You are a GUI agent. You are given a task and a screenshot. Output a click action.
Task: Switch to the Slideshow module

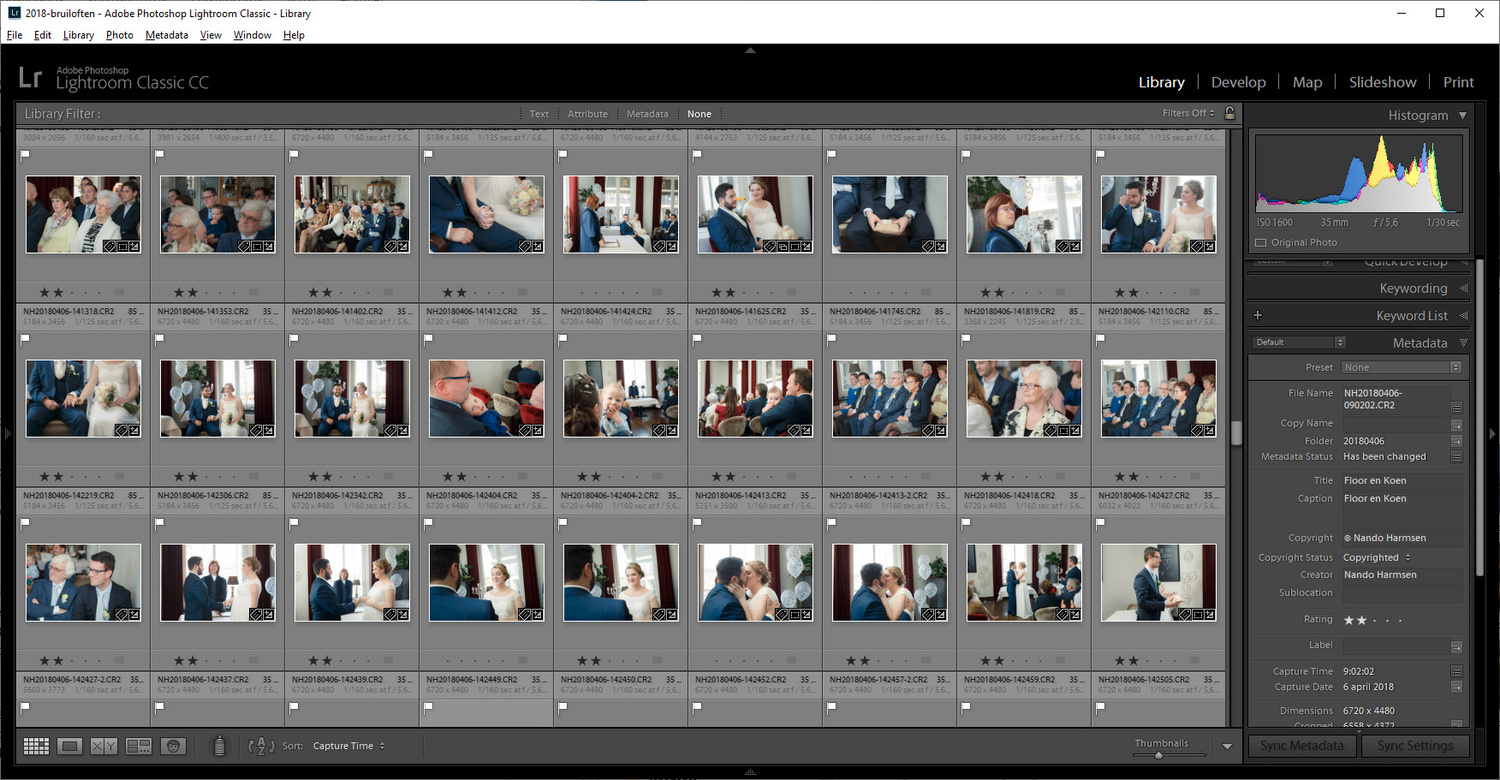pos(1382,82)
